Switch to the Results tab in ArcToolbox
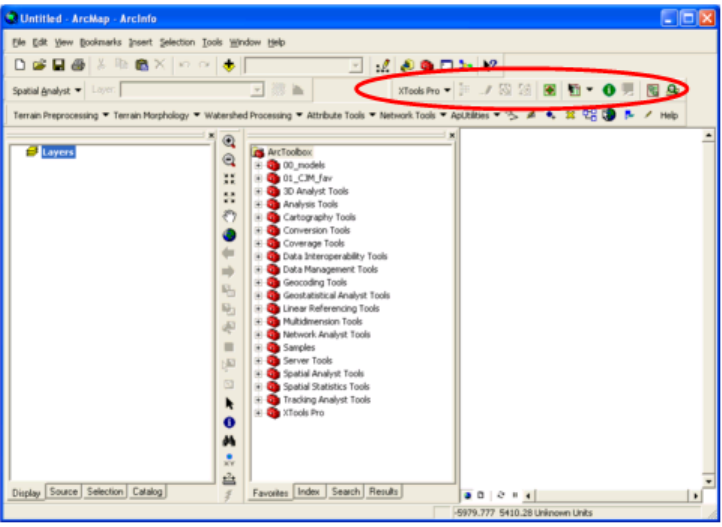This screenshot has width=722, height=527. pos(383,491)
